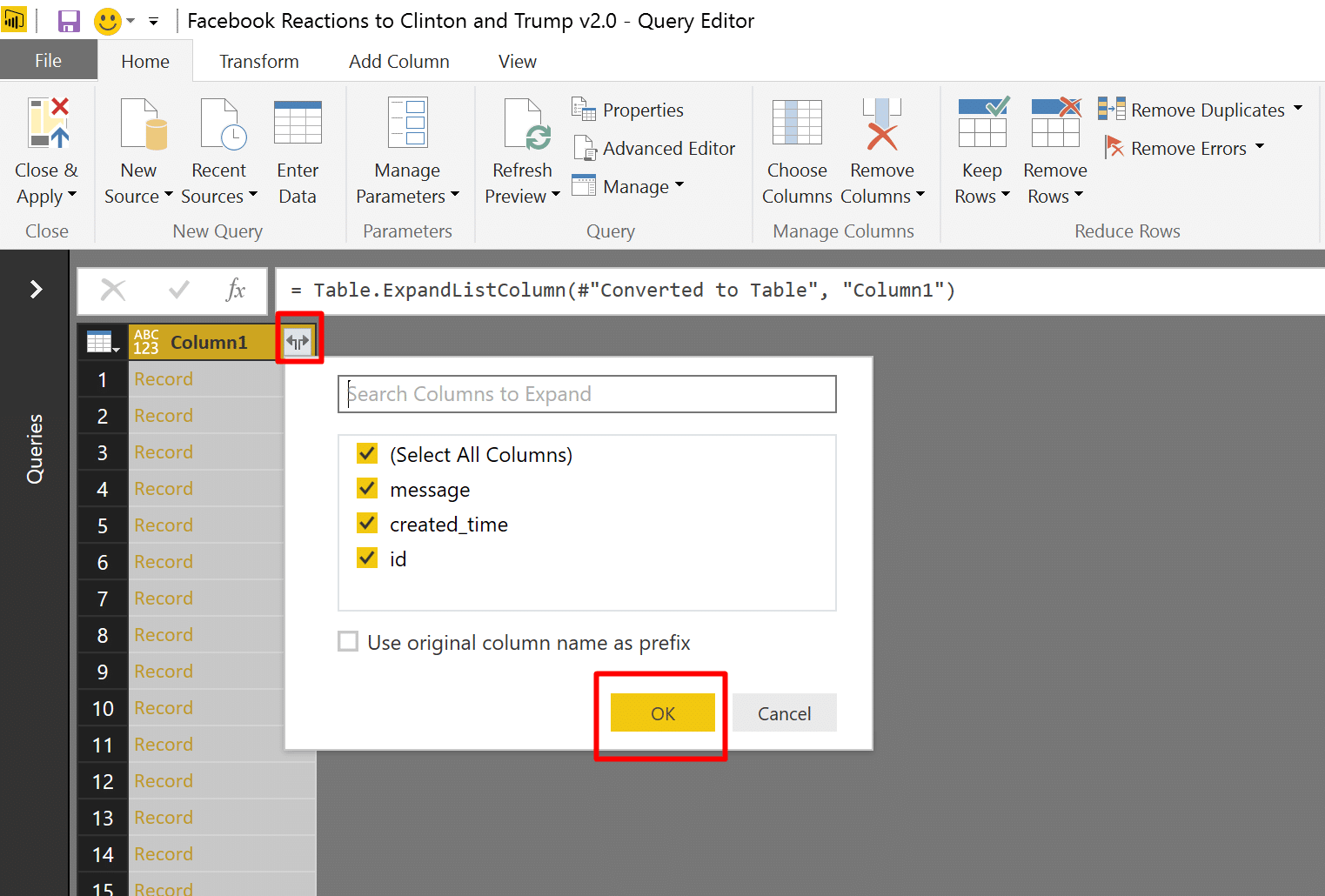
Task: Uncheck the message column checkbox
Action: click(x=367, y=489)
